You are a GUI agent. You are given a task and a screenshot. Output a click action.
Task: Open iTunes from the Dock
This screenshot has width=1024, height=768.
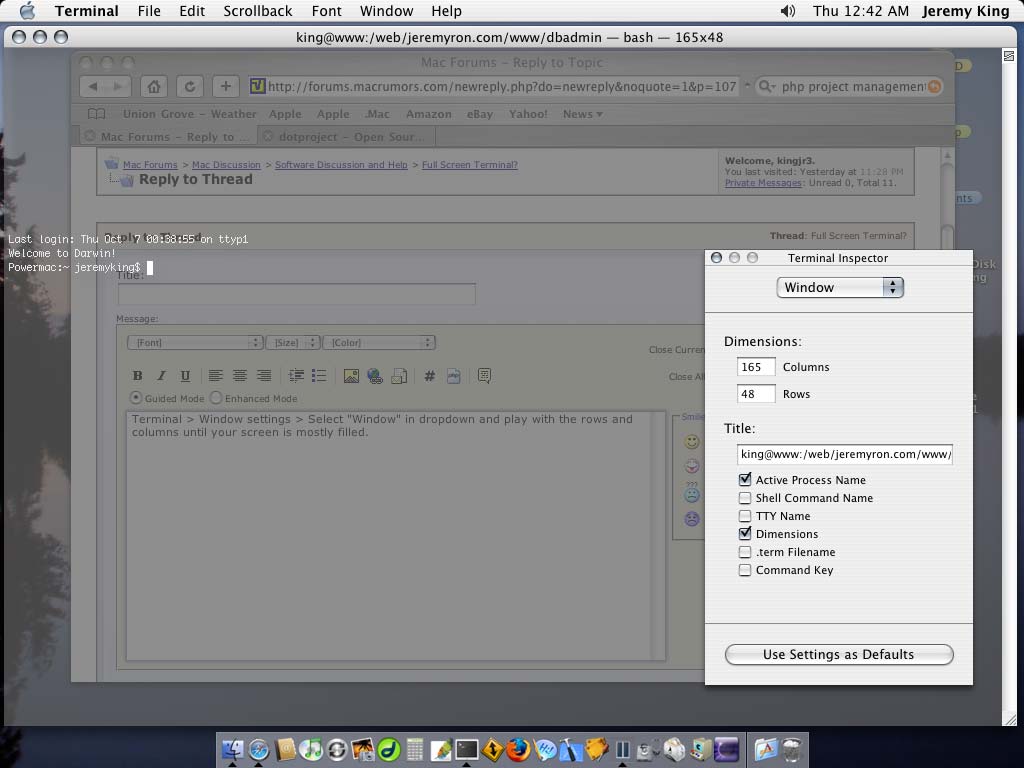pos(312,749)
